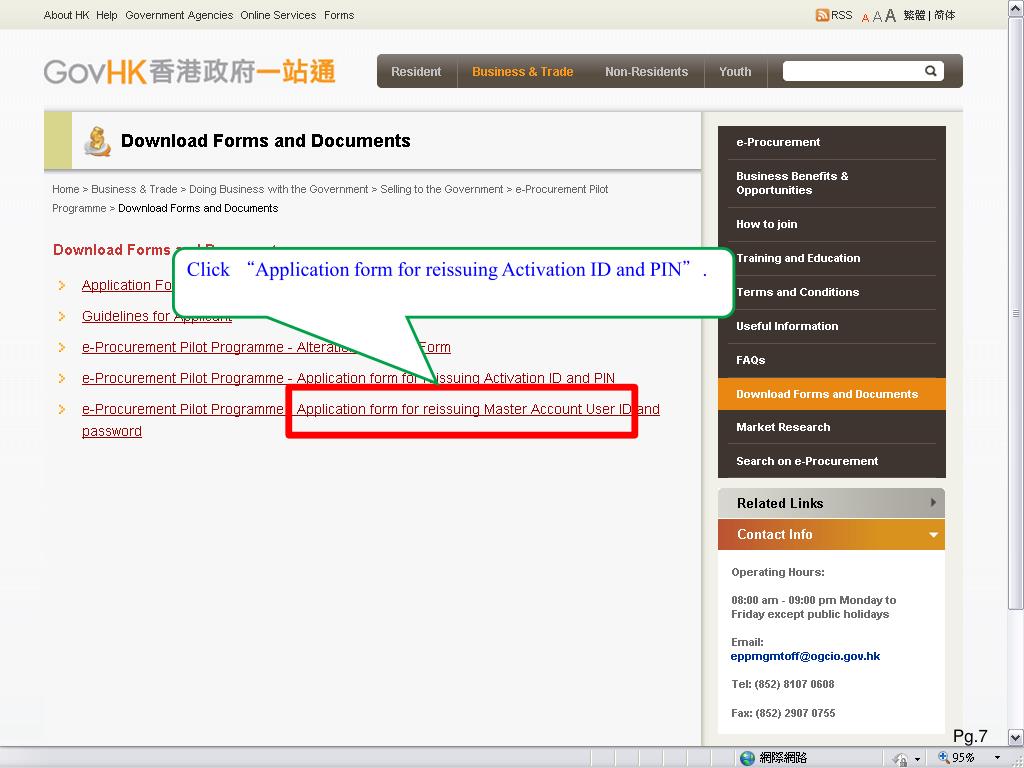Click the globe network zone icon
1024x768 pixels.
click(747, 758)
